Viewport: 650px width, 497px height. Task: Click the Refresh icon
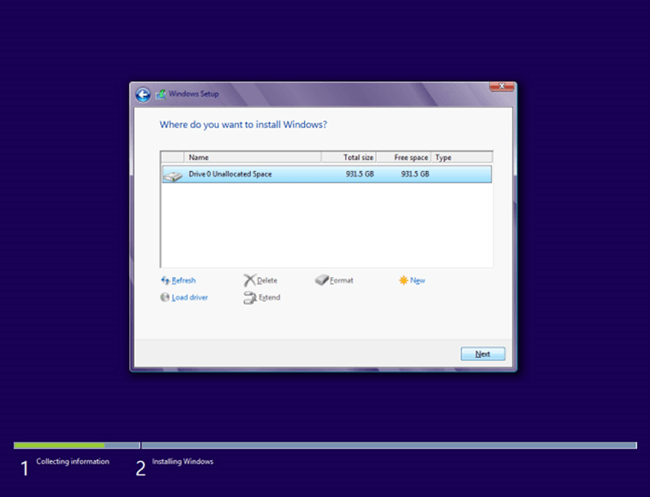[165, 280]
